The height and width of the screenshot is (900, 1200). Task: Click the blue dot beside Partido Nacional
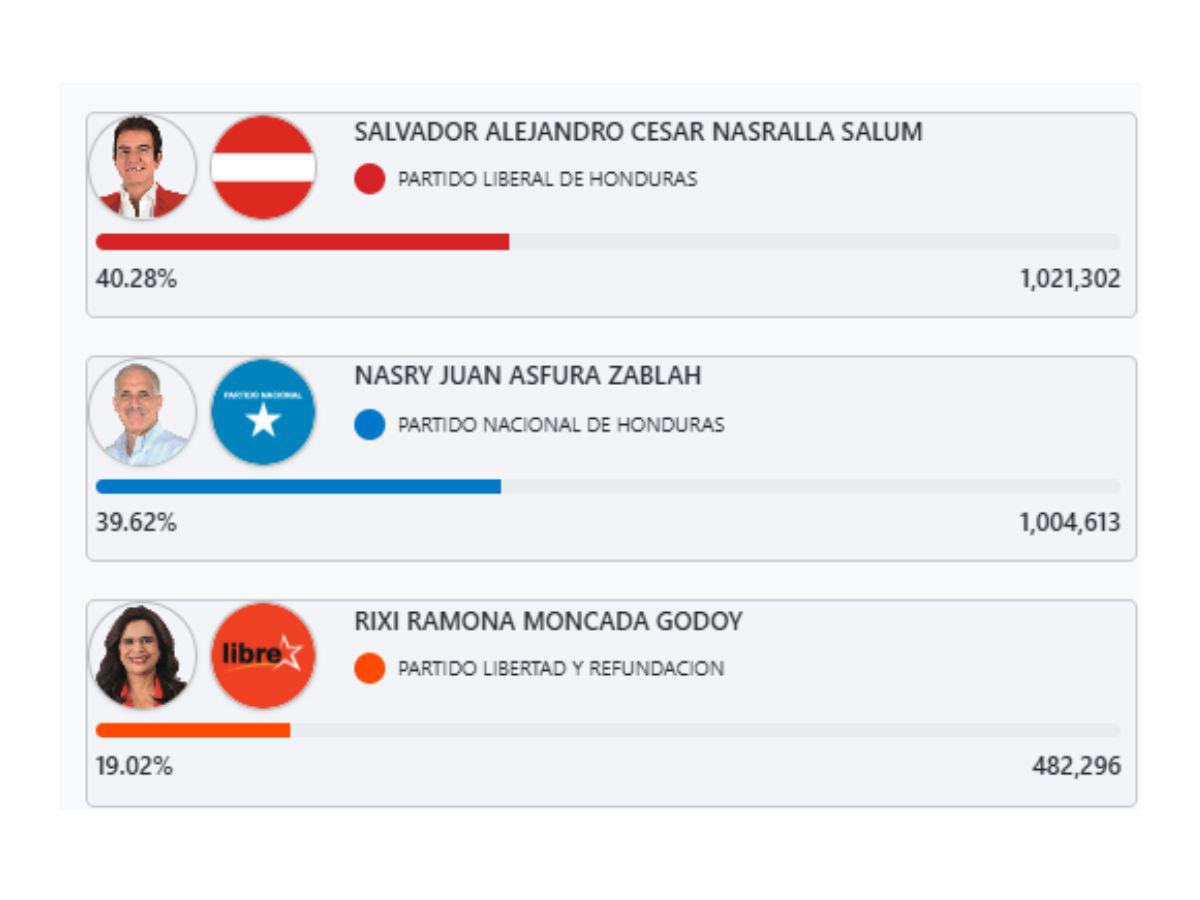369,425
